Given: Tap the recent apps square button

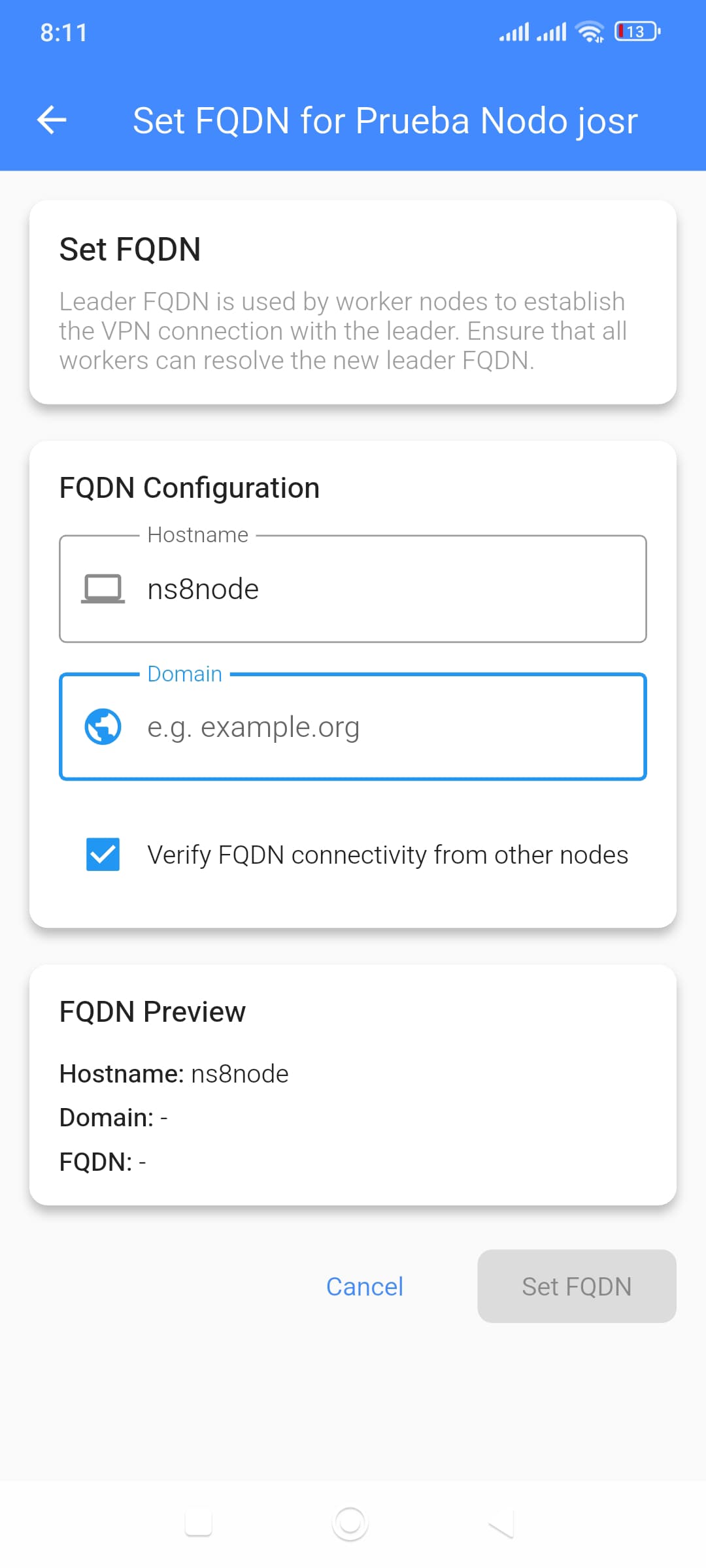Looking at the screenshot, I should click(198, 1523).
